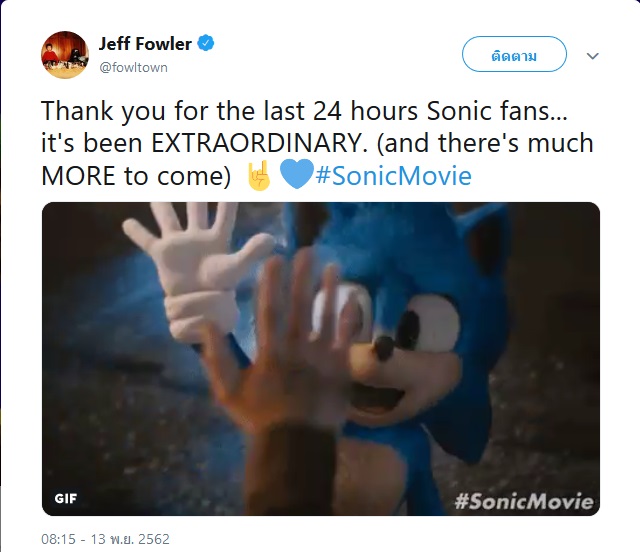Click the blue verified badge

[x=207, y=45]
